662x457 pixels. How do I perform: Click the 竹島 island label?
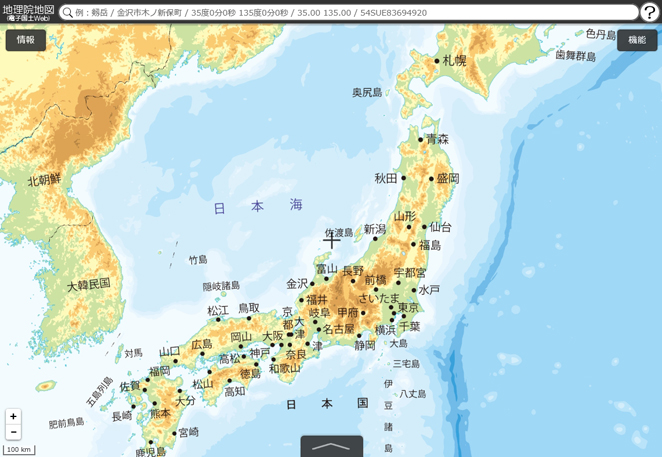point(198,260)
